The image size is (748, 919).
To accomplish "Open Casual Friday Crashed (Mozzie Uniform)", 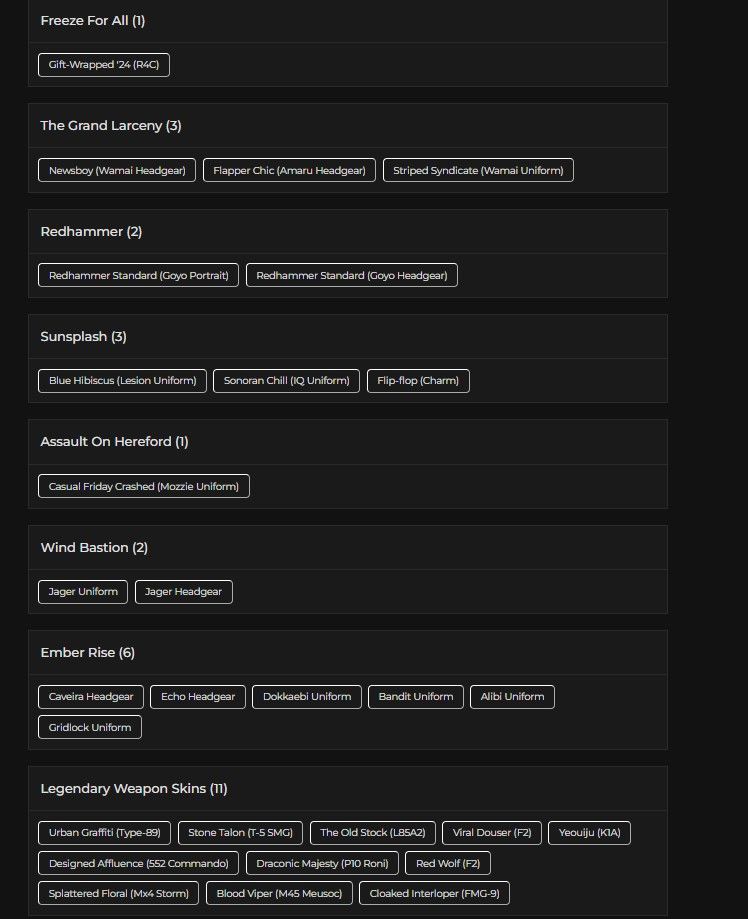I will coord(144,486).
